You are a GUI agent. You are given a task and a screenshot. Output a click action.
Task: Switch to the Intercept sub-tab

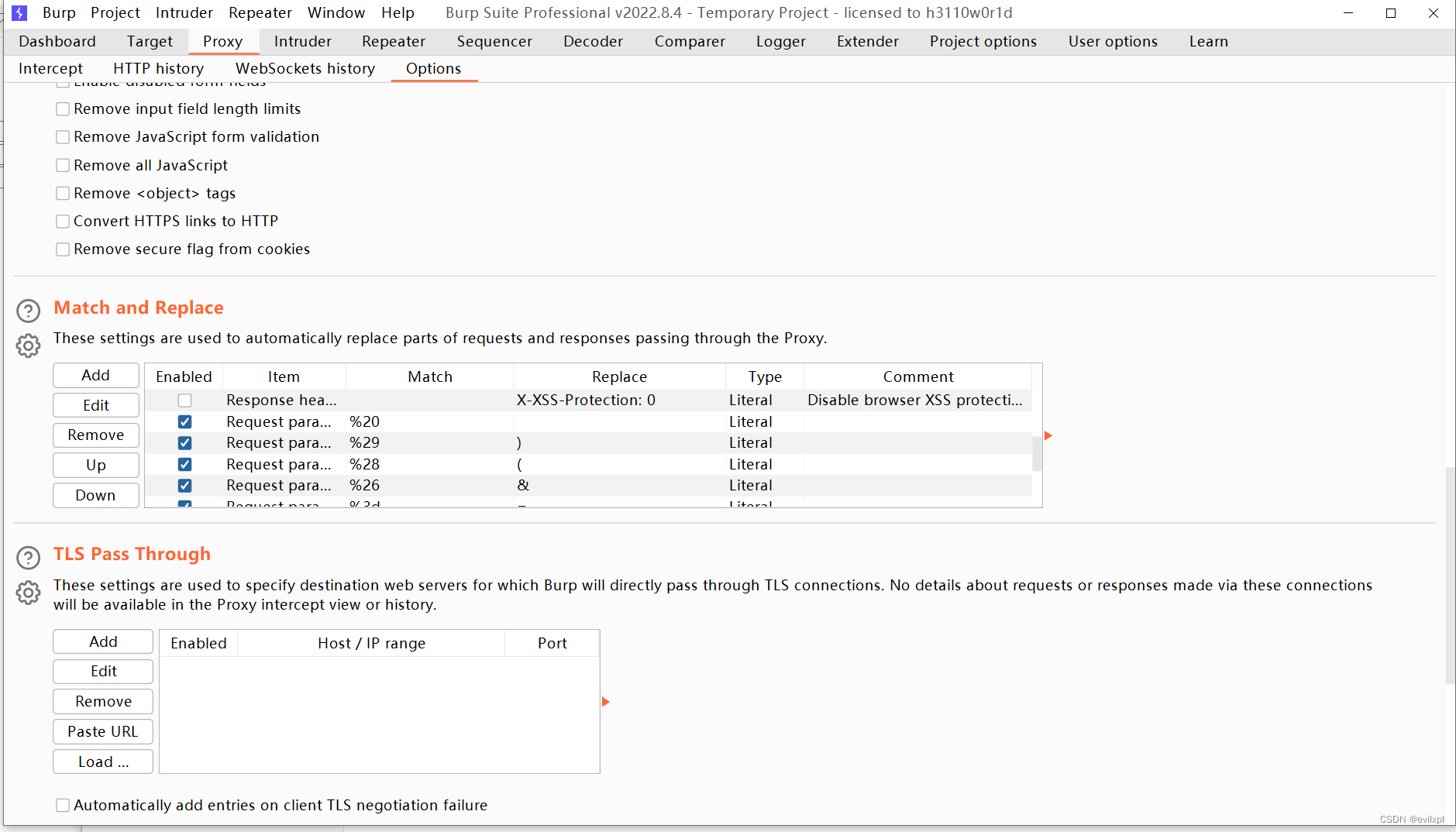click(50, 69)
